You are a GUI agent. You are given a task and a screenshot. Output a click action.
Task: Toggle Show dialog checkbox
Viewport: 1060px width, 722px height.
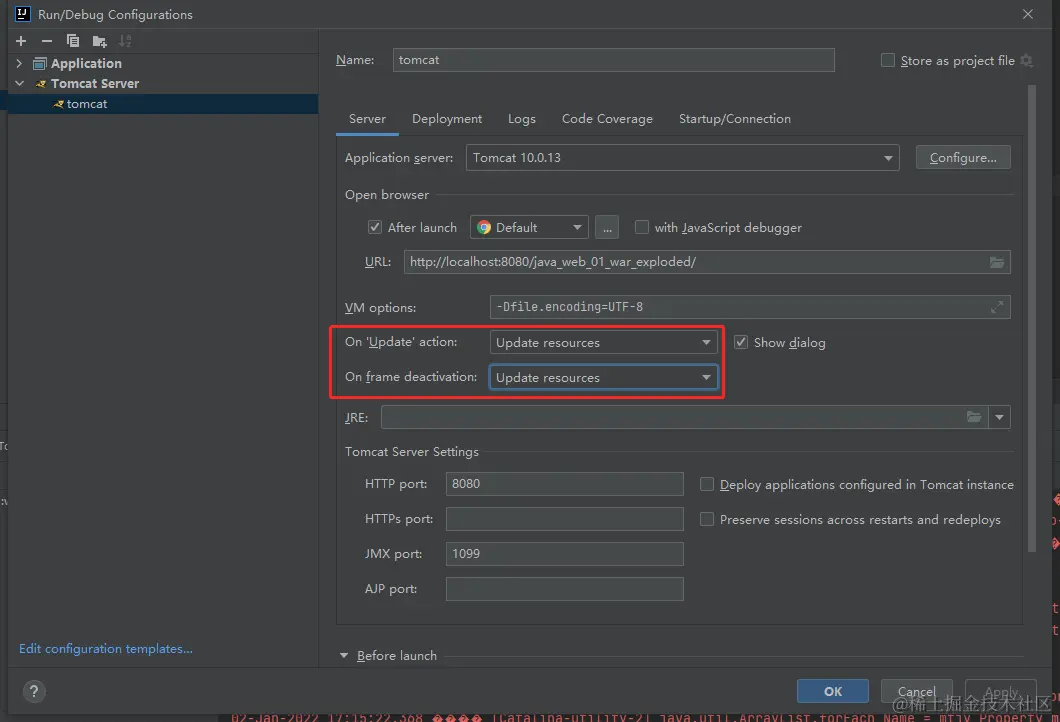click(x=741, y=342)
